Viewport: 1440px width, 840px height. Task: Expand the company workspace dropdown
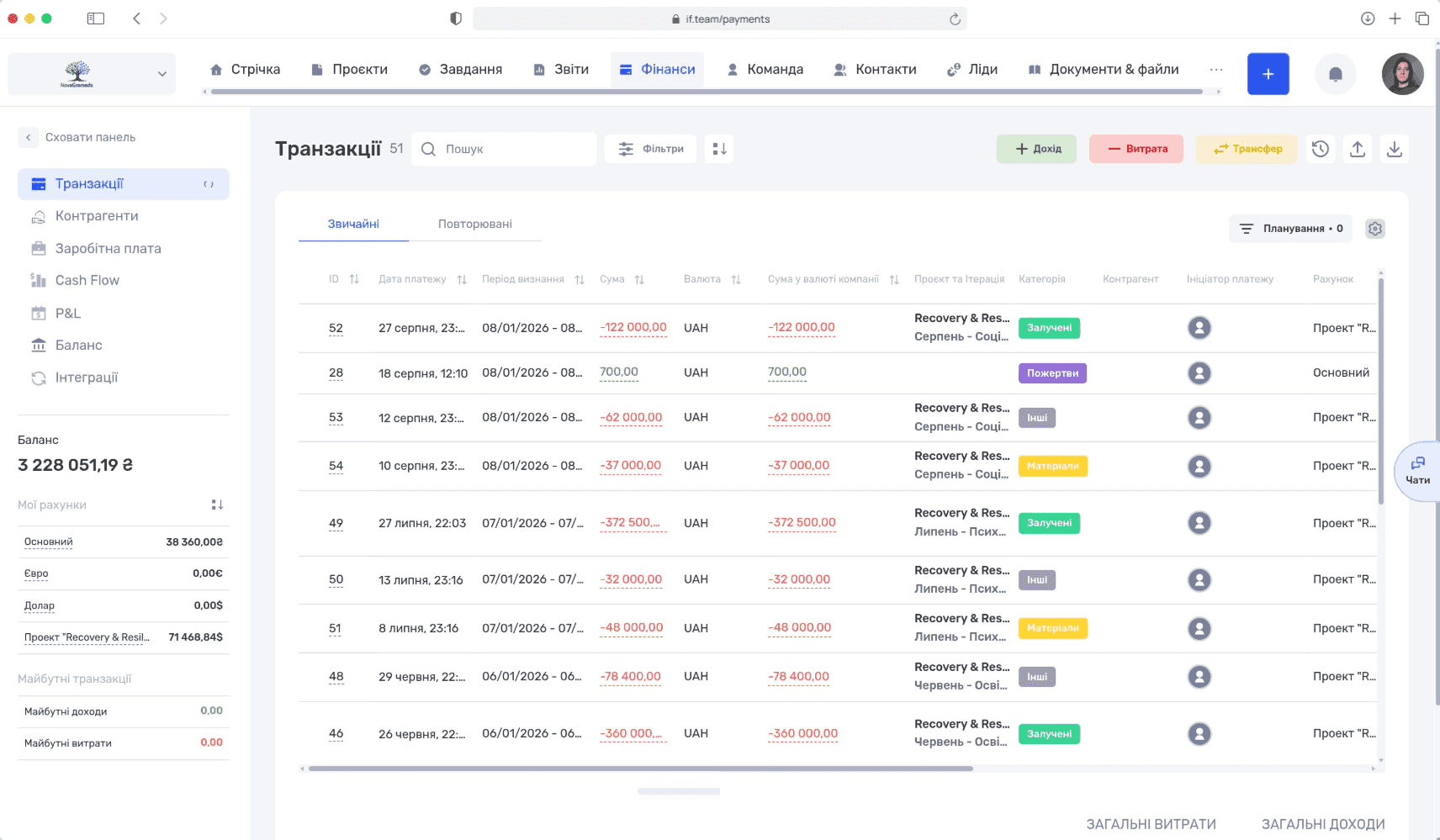pos(92,74)
